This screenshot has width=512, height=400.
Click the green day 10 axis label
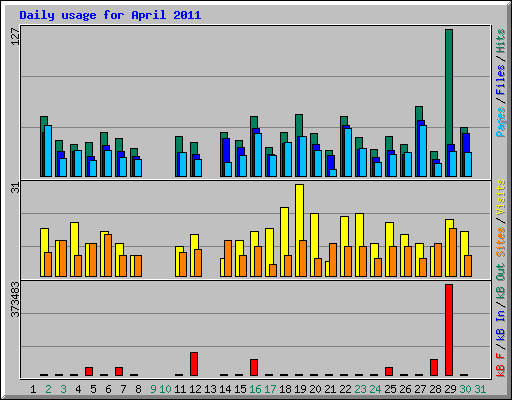coord(165,389)
